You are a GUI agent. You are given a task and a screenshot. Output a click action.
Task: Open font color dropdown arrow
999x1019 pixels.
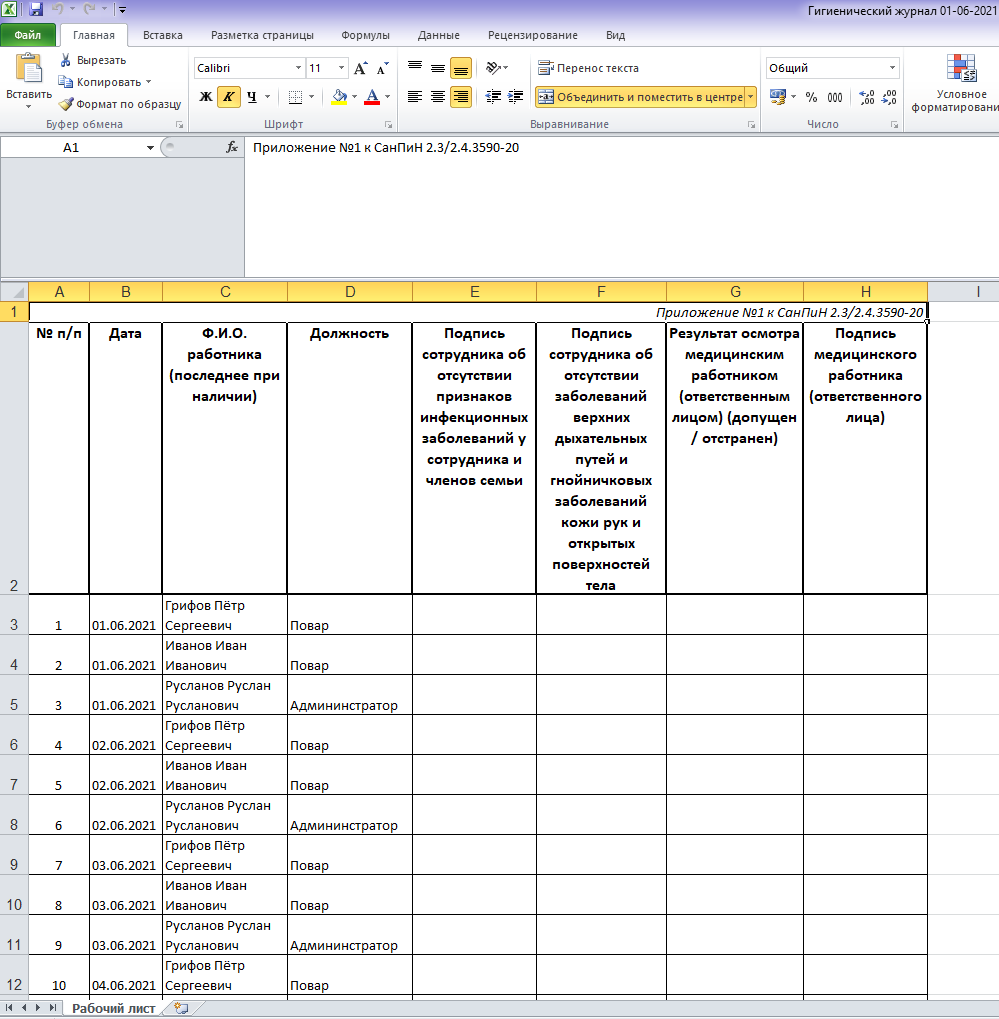click(387, 97)
